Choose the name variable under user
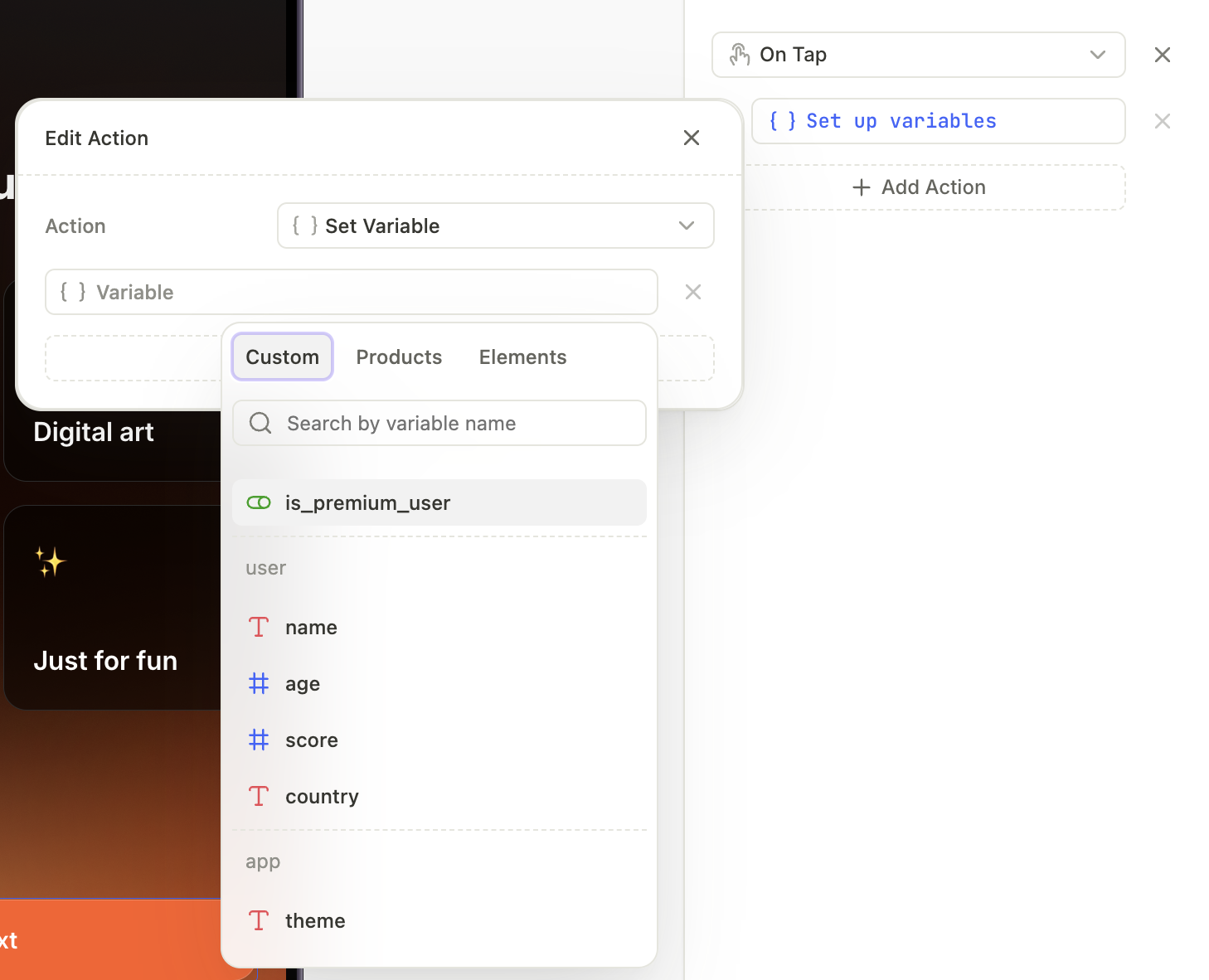This screenshot has height=980, width=1209. click(439, 627)
